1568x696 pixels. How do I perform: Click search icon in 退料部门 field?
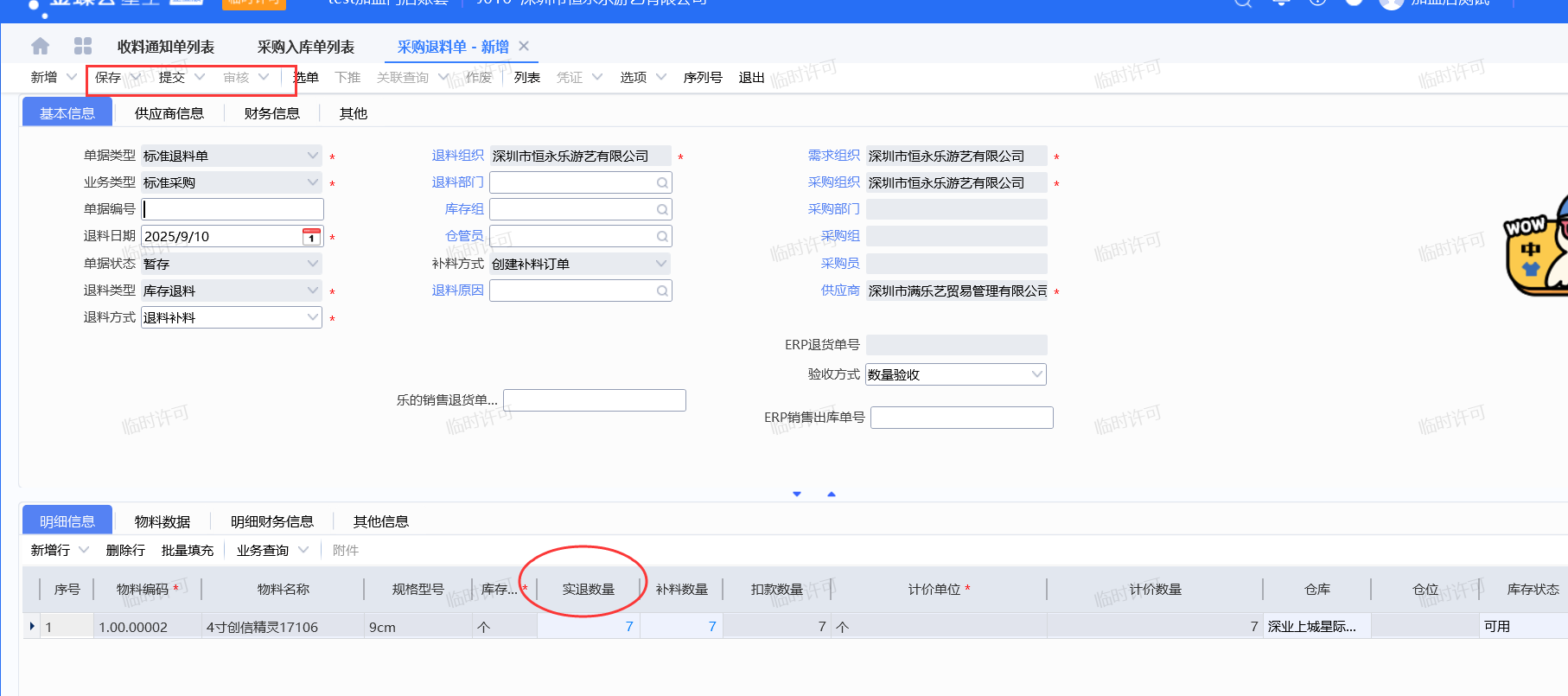pyautogui.click(x=662, y=183)
